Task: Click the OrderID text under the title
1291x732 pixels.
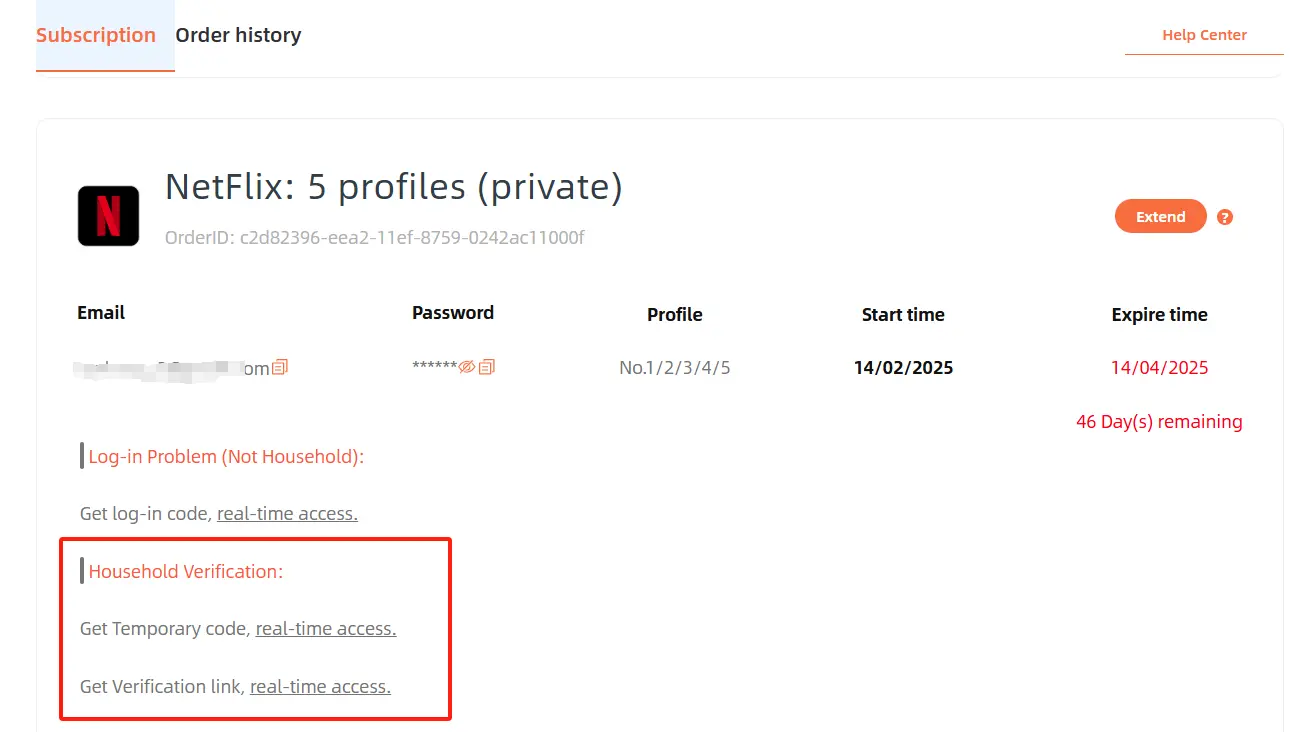Action: click(x=374, y=238)
